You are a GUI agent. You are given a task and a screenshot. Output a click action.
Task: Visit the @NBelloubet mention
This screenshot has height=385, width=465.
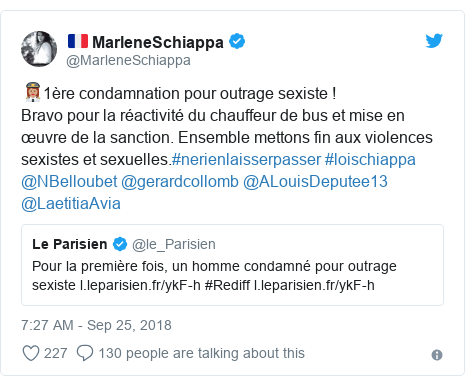tap(69, 182)
